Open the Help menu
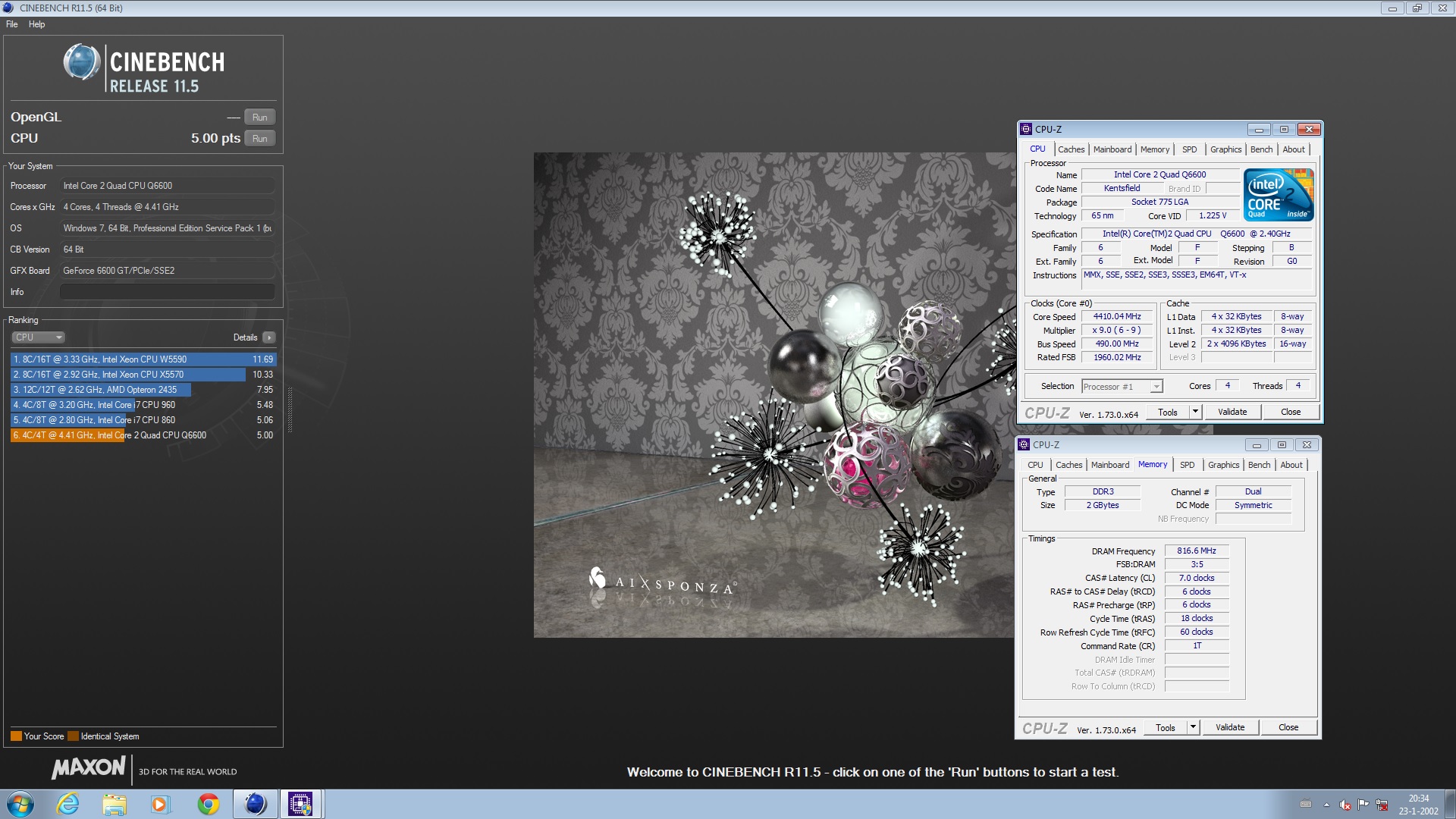This screenshot has height=819, width=1456. click(x=37, y=24)
